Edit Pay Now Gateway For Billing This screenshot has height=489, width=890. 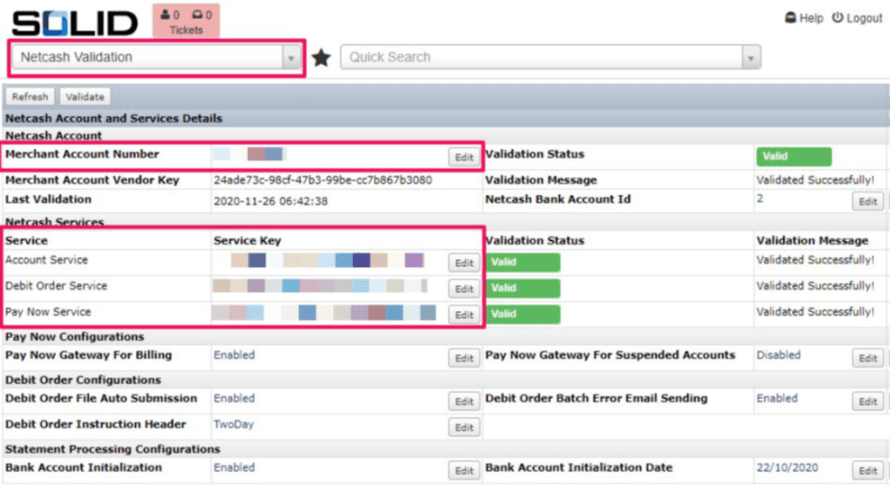pyautogui.click(x=464, y=358)
